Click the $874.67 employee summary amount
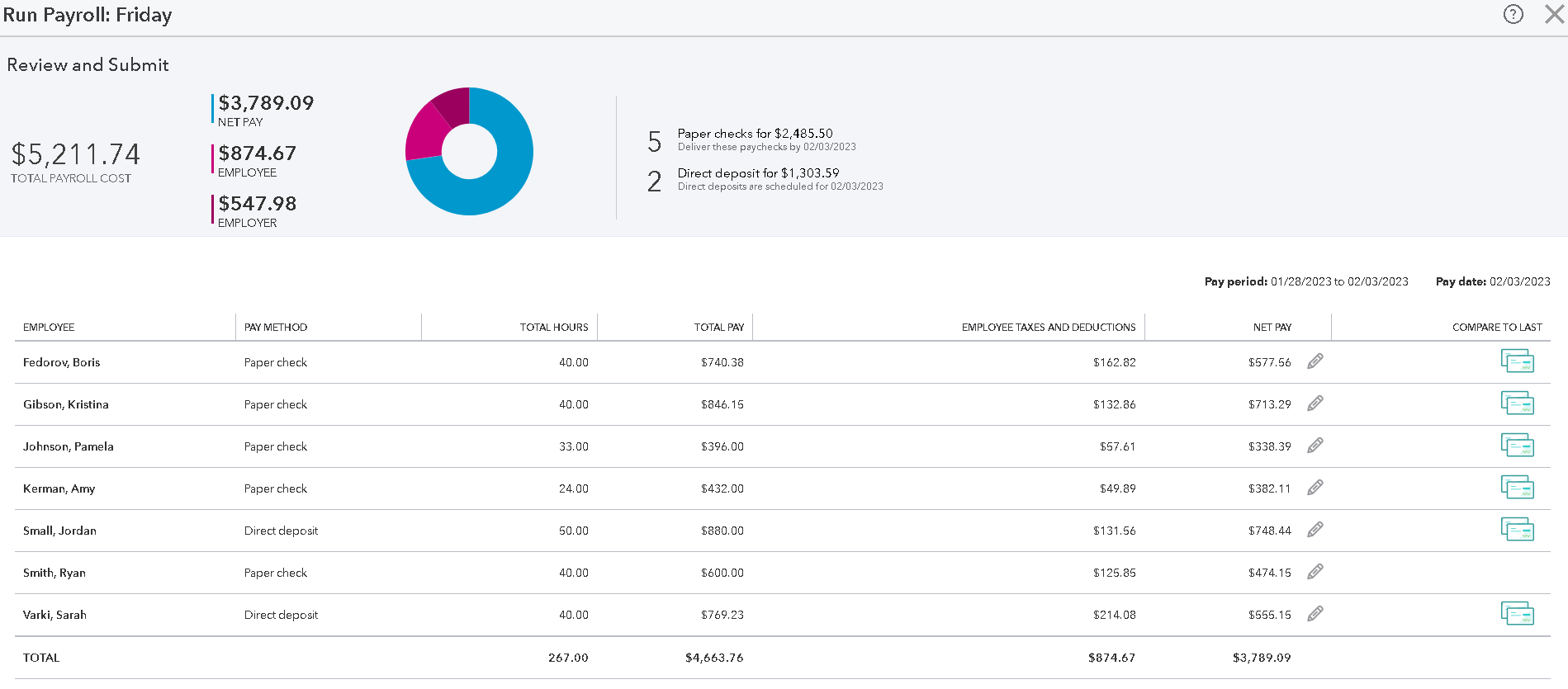 (x=257, y=153)
